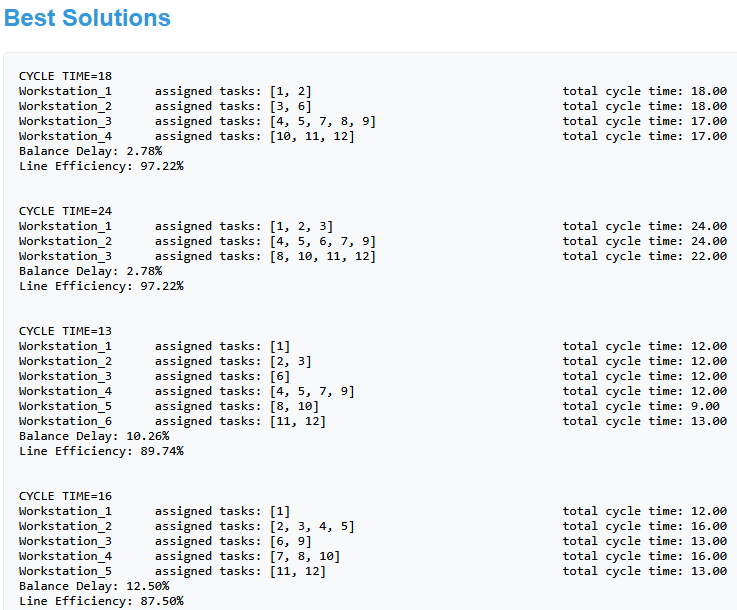
Task: Click the Line Efficiency: 89.74% text
Action: pyautogui.click(x=101, y=451)
